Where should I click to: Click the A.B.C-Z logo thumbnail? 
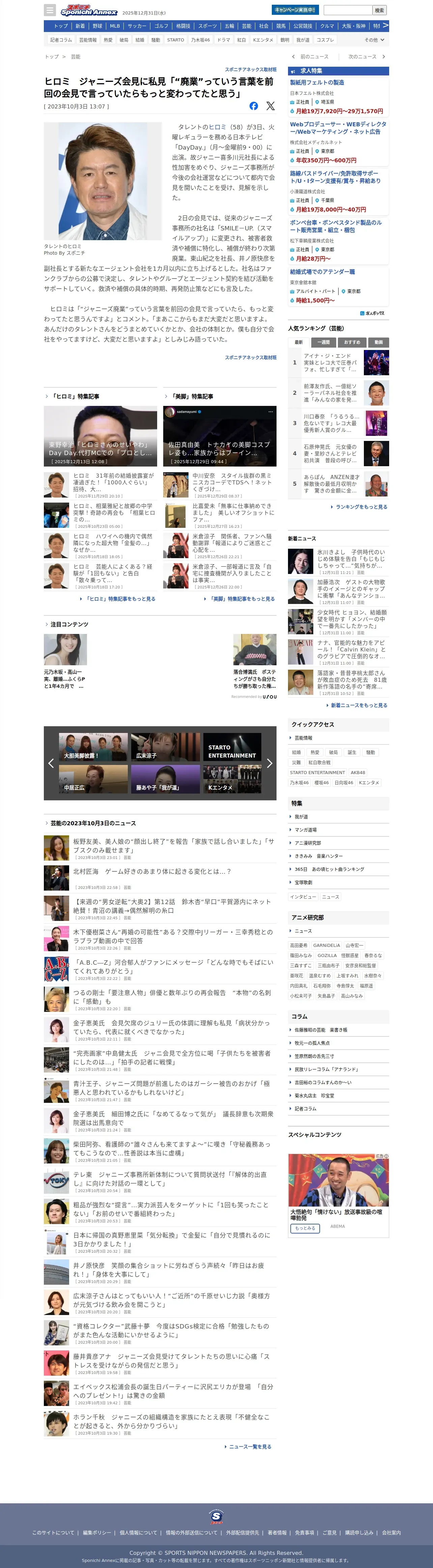pos(56,968)
